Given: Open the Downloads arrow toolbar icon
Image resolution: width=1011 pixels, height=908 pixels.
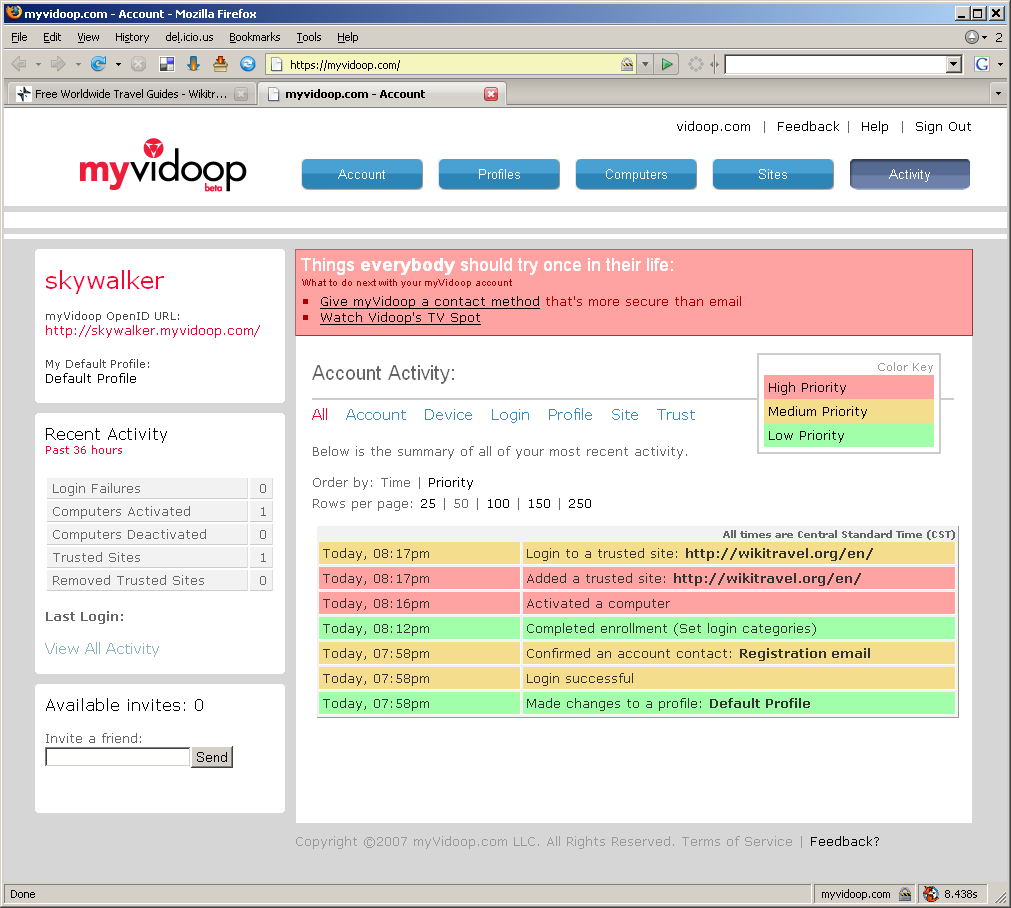Looking at the screenshot, I should pyautogui.click(x=193, y=64).
